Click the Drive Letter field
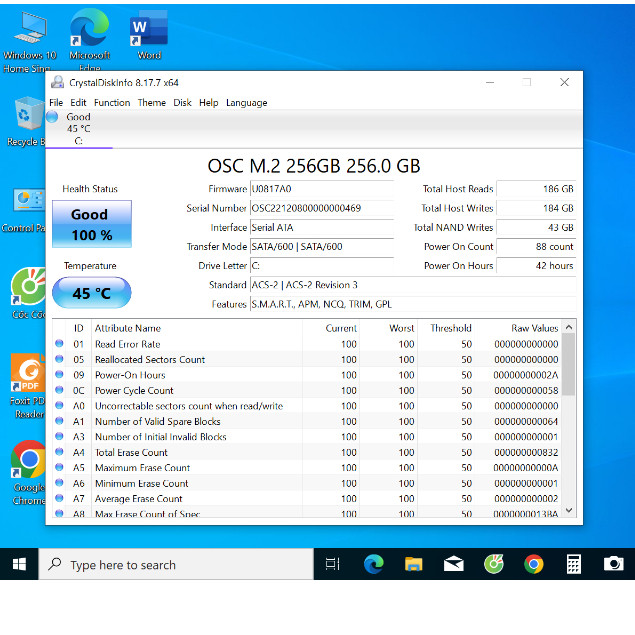 pyautogui.click(x=322, y=266)
